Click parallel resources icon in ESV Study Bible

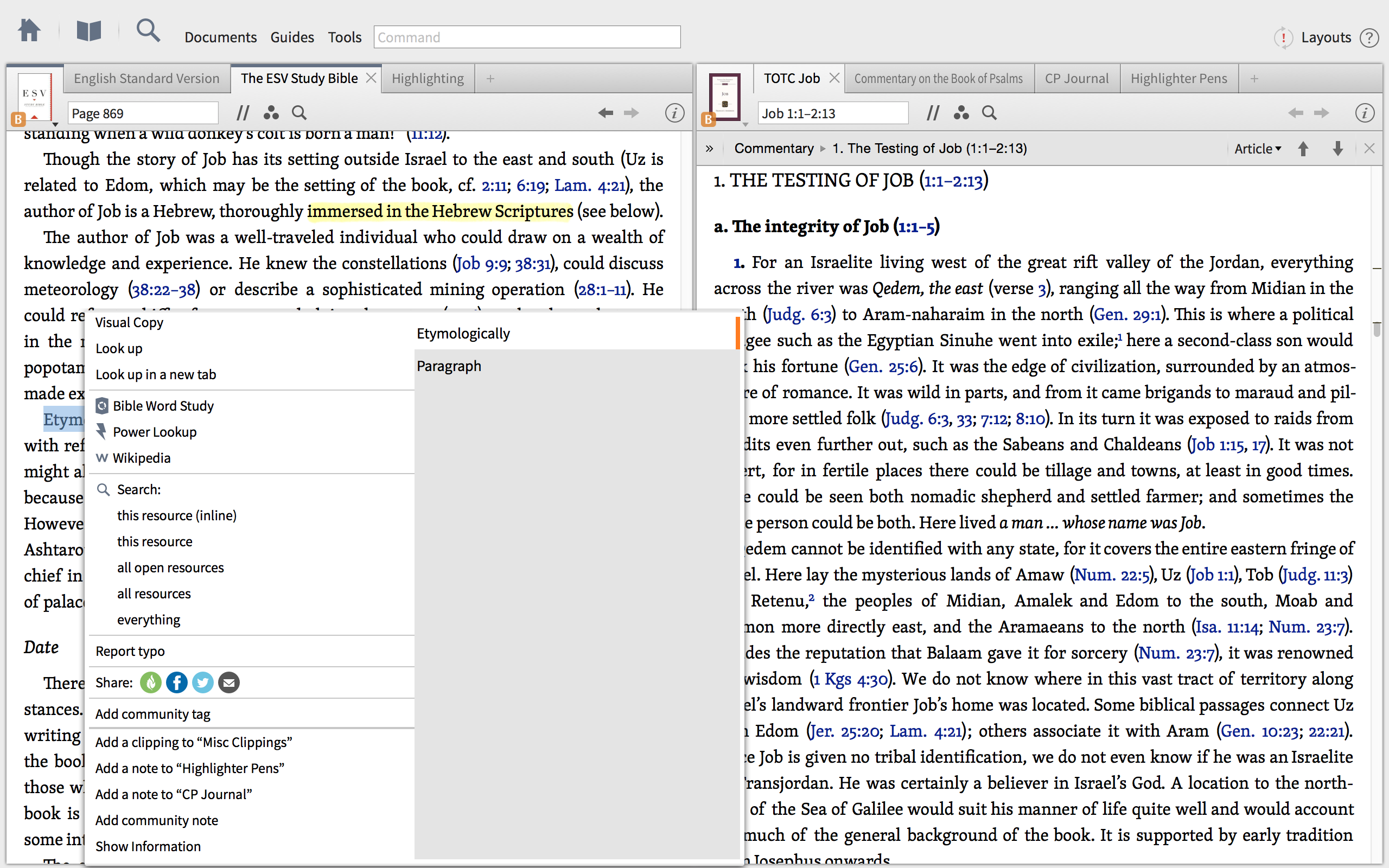[x=243, y=113]
